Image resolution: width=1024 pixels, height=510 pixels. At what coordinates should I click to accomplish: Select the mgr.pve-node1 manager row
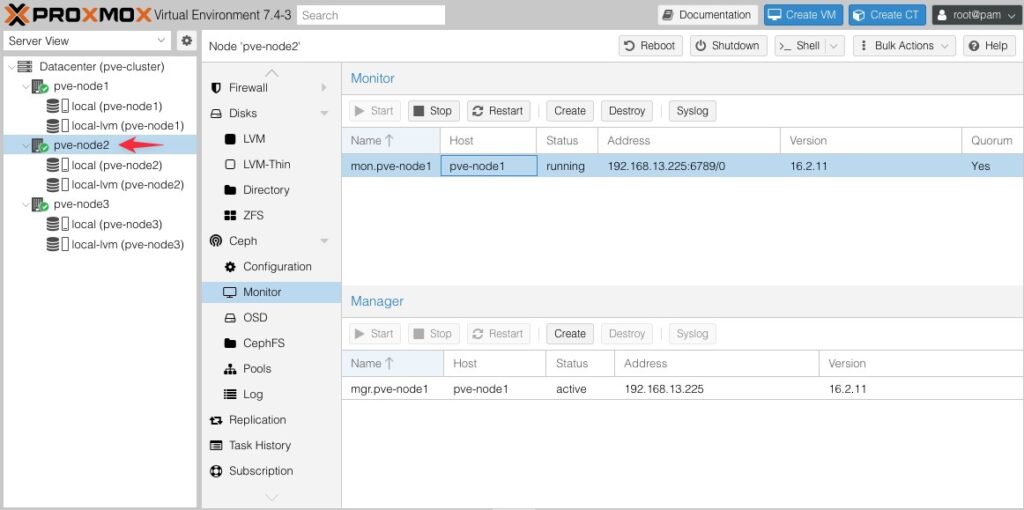[682, 389]
